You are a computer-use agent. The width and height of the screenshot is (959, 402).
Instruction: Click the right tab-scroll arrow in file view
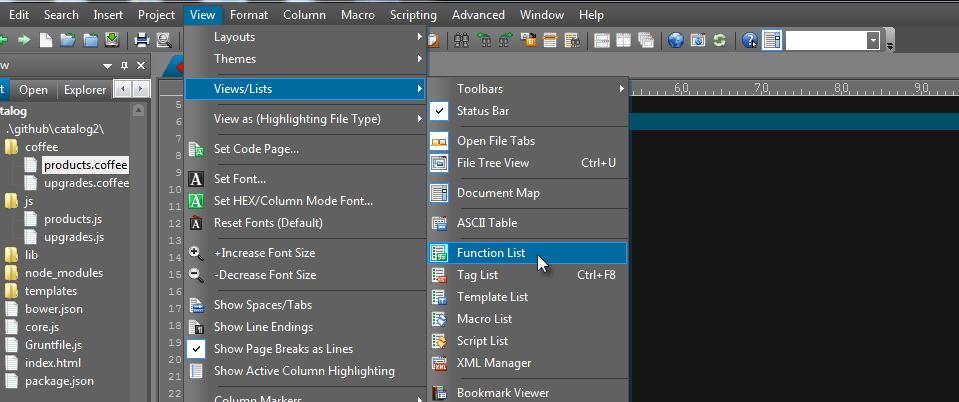coord(141,89)
